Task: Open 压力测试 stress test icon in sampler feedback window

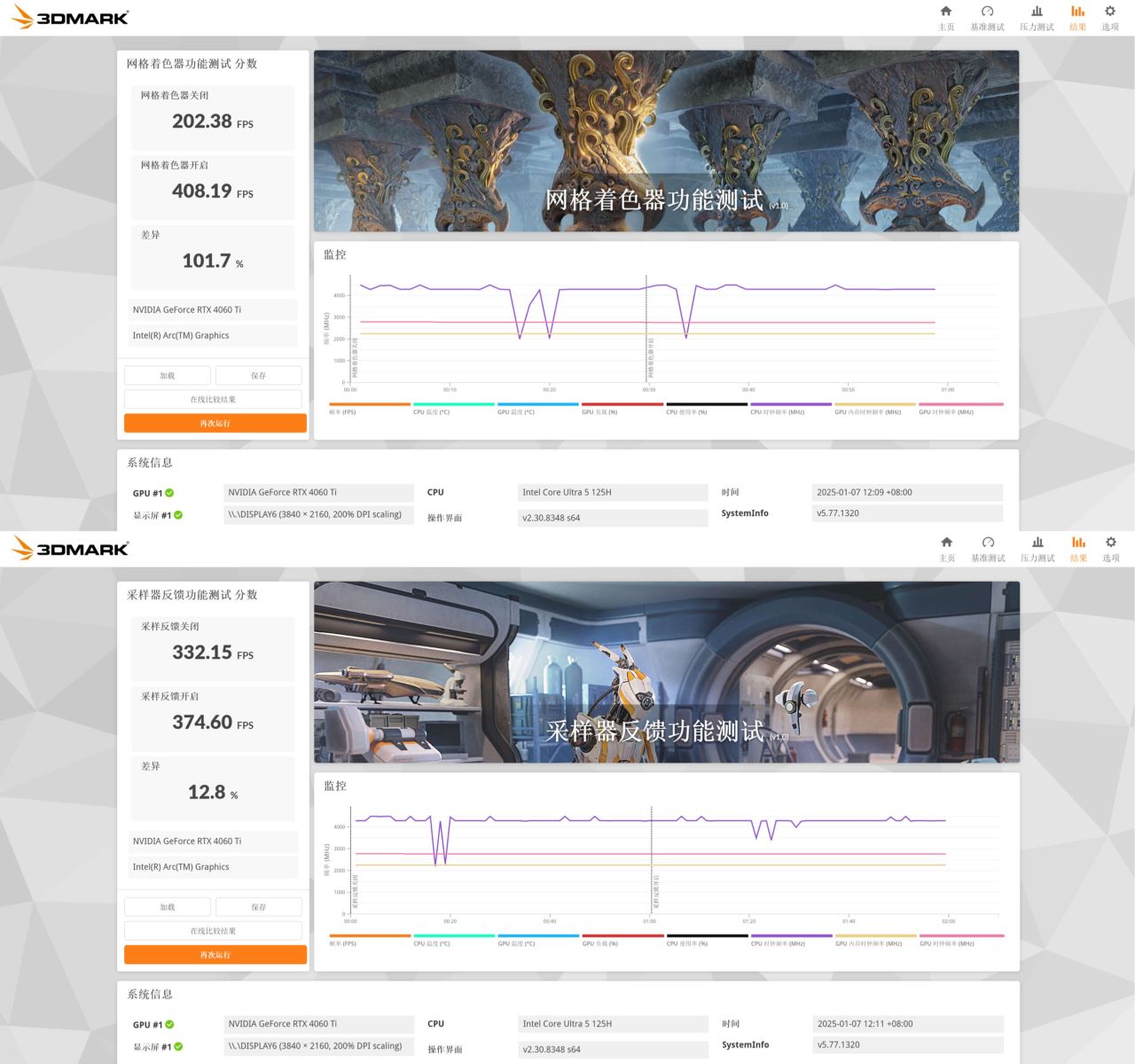Action: (x=1037, y=549)
